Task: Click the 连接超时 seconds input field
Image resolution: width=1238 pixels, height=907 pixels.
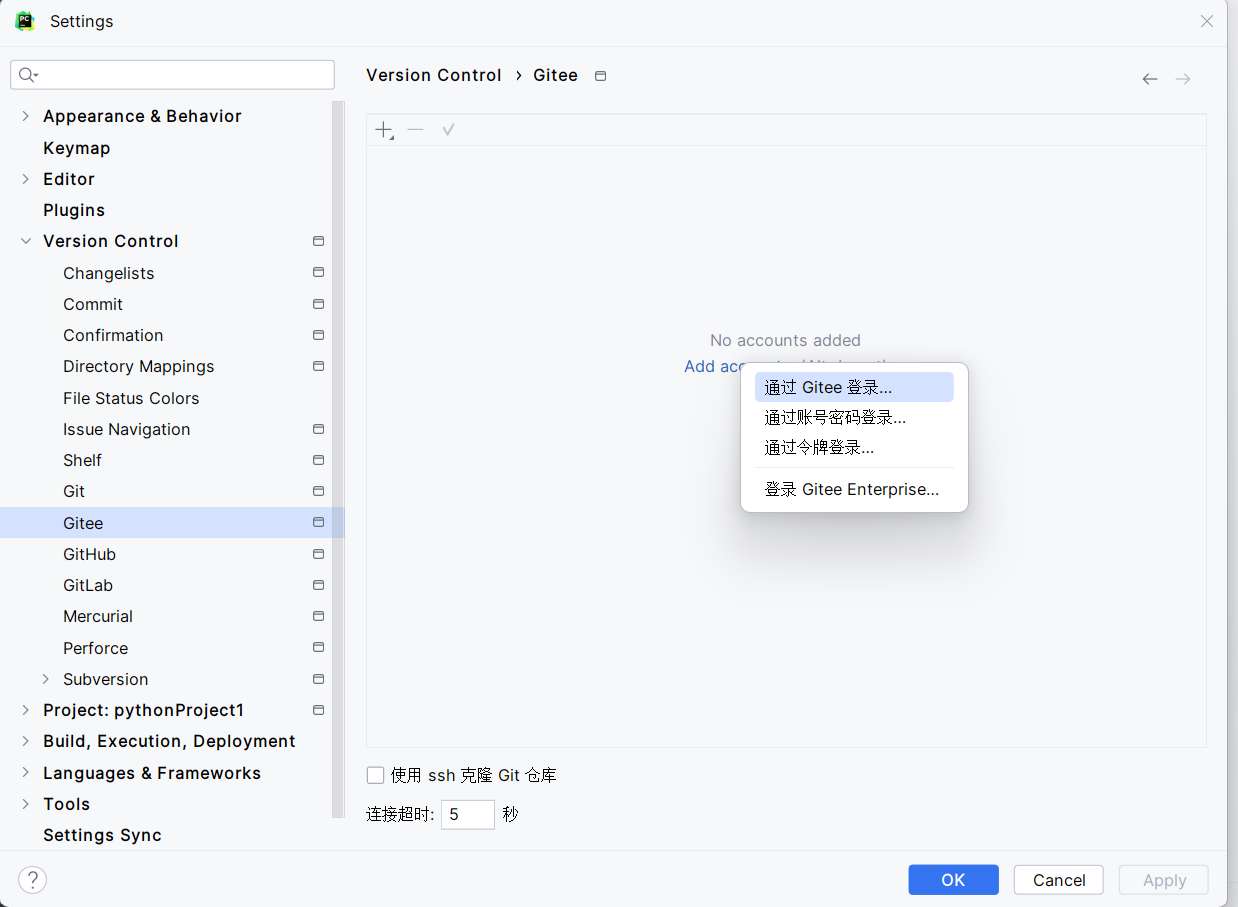Action: [x=468, y=814]
